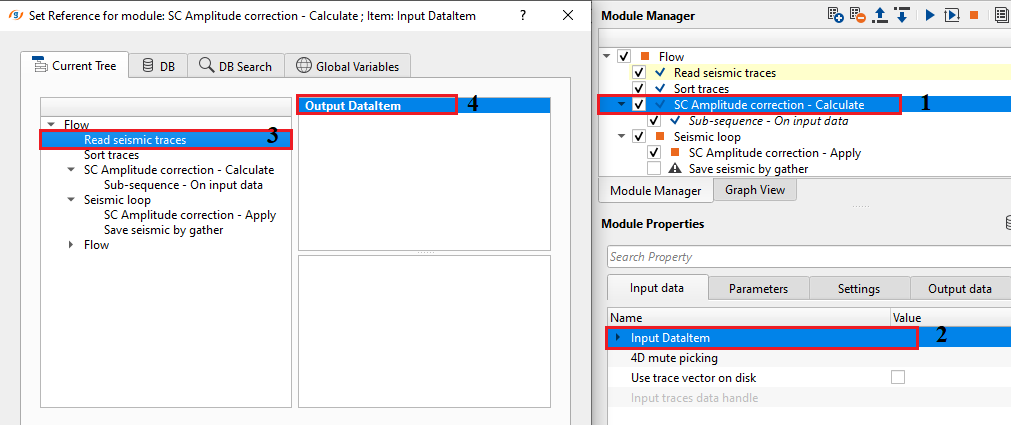1011x425 pixels.
Task: Enable the Save seismic by gather checkbox
Action: point(654,169)
